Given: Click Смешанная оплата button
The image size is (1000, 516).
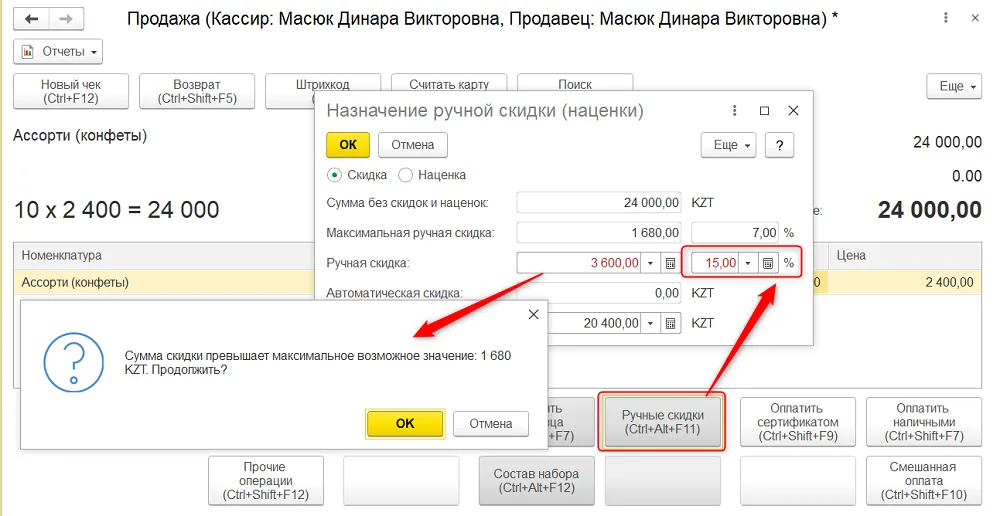Looking at the screenshot, I should [923, 480].
